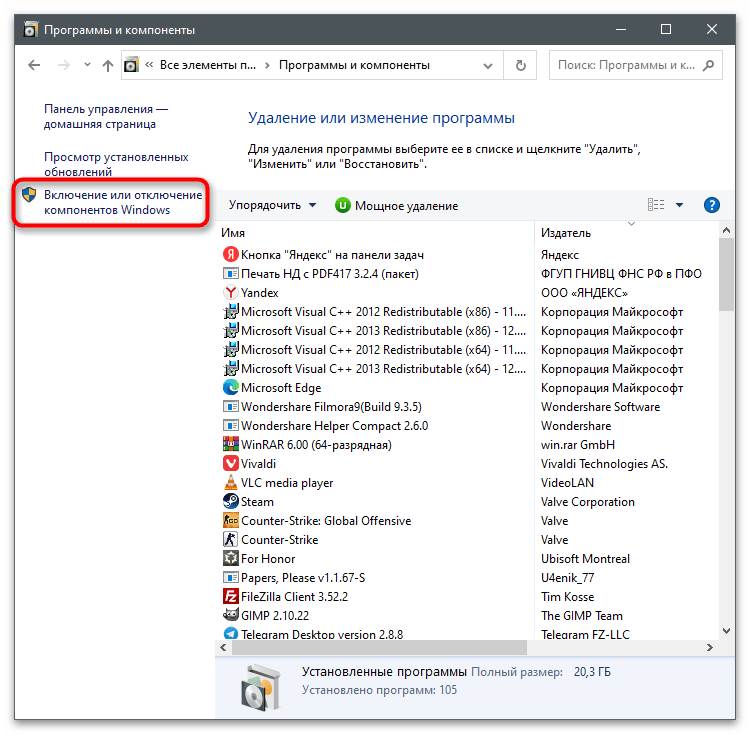This screenshot has width=750, height=734.
Task: Click the For Honor program icon
Action: coord(231,558)
